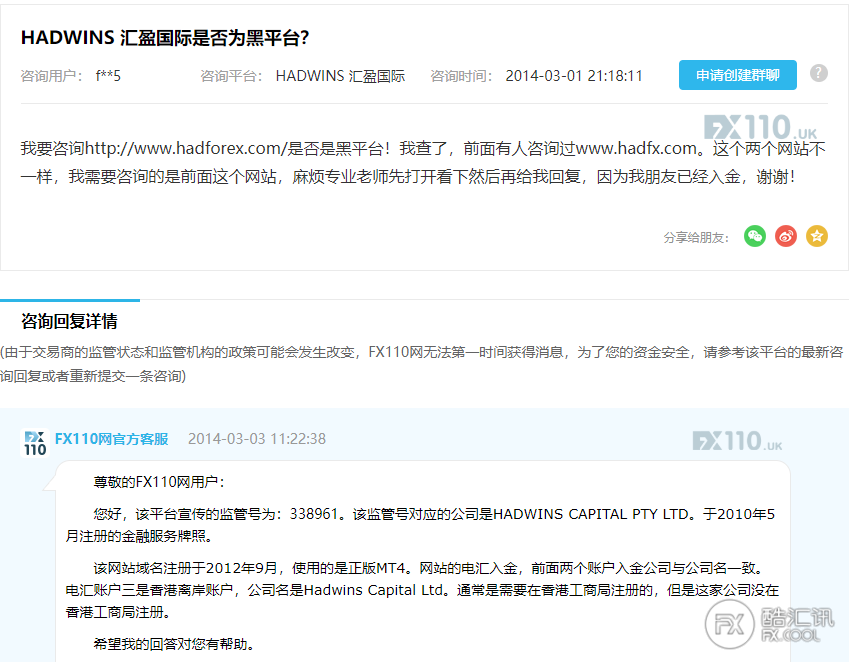Click the URL http://www.hadforex.com/ in the question

coord(186,148)
